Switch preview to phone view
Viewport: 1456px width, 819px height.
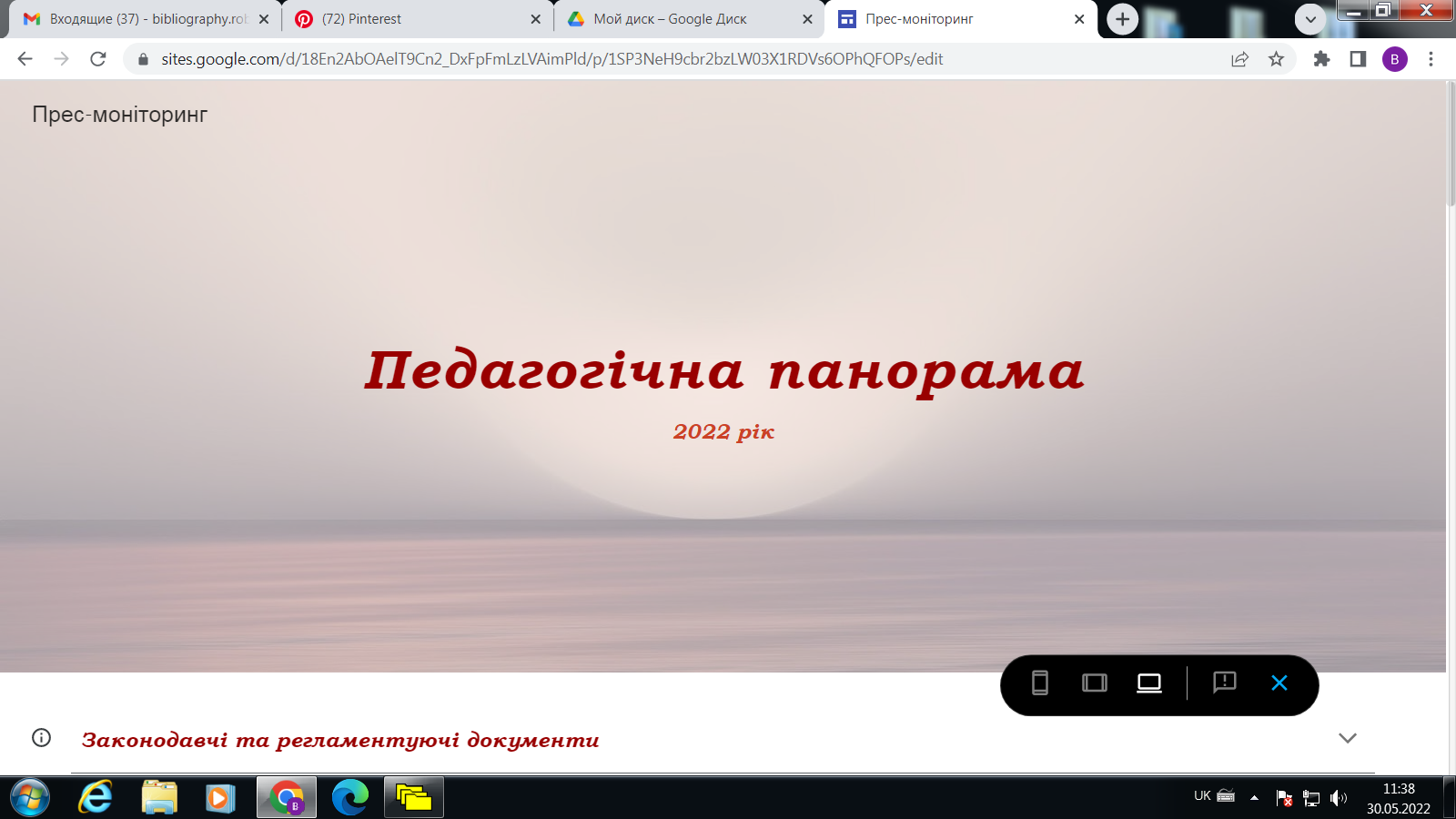click(1039, 682)
